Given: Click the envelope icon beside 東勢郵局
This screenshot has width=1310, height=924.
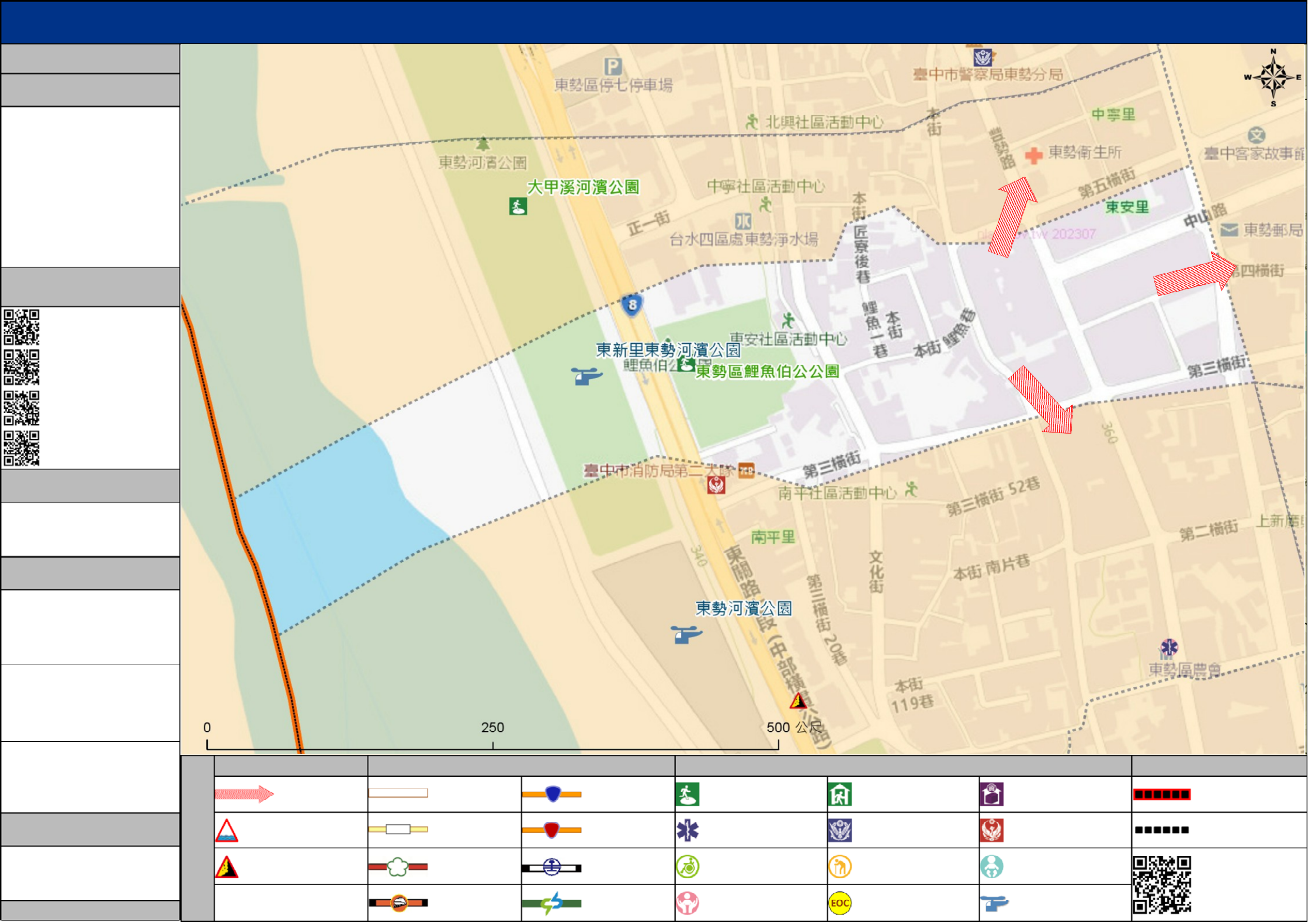Looking at the screenshot, I should [1230, 230].
